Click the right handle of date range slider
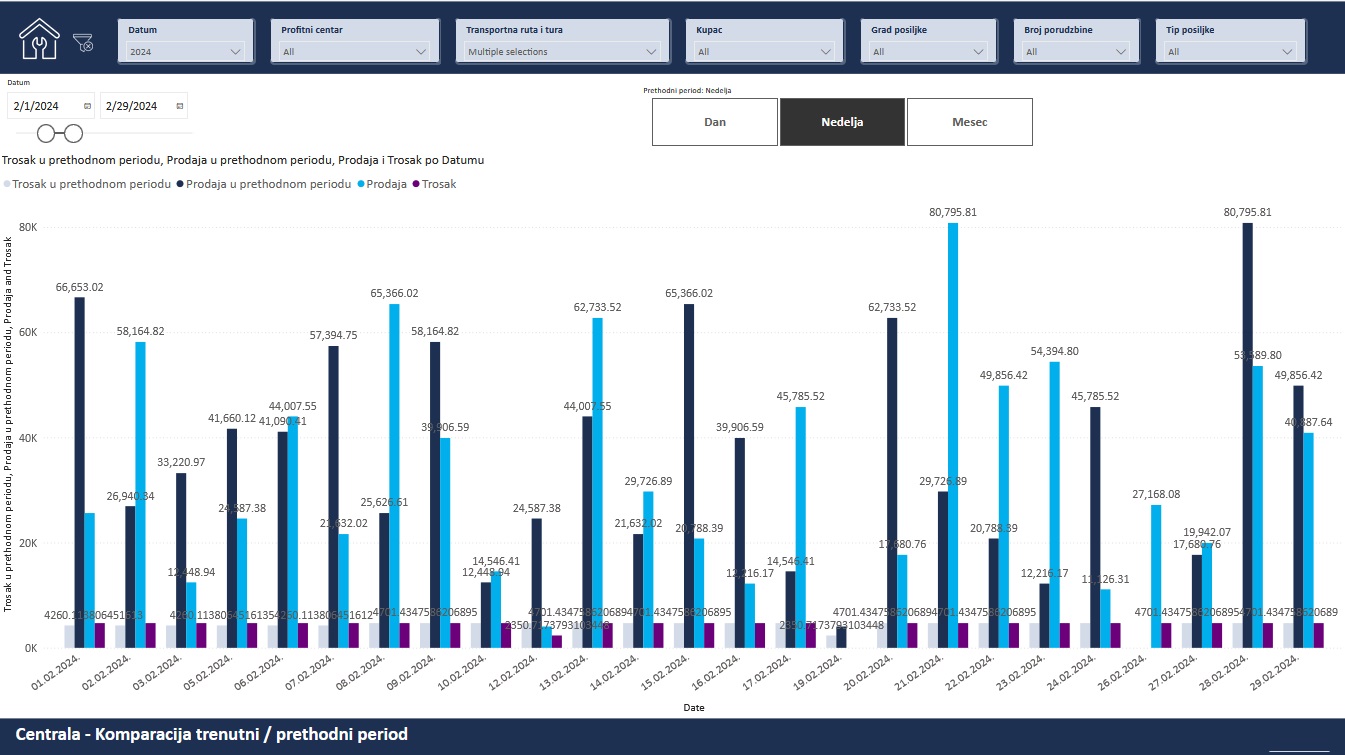This screenshot has width=1345, height=755. click(x=74, y=133)
